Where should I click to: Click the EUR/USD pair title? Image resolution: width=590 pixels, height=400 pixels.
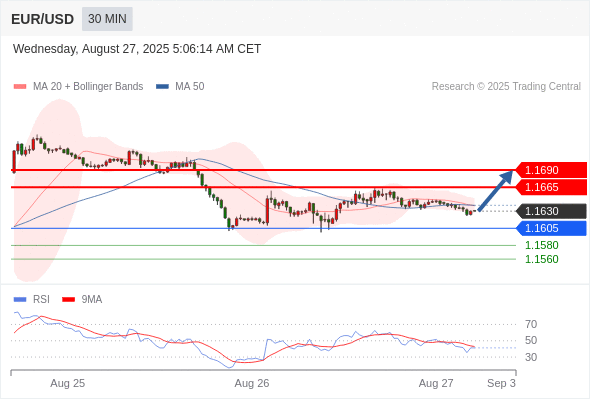43,19
